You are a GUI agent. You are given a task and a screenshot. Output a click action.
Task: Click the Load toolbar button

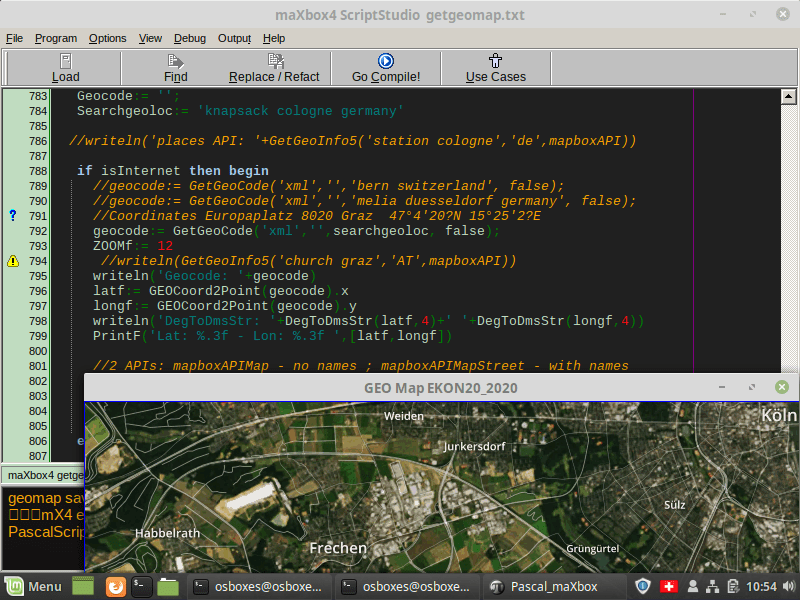click(x=65, y=68)
